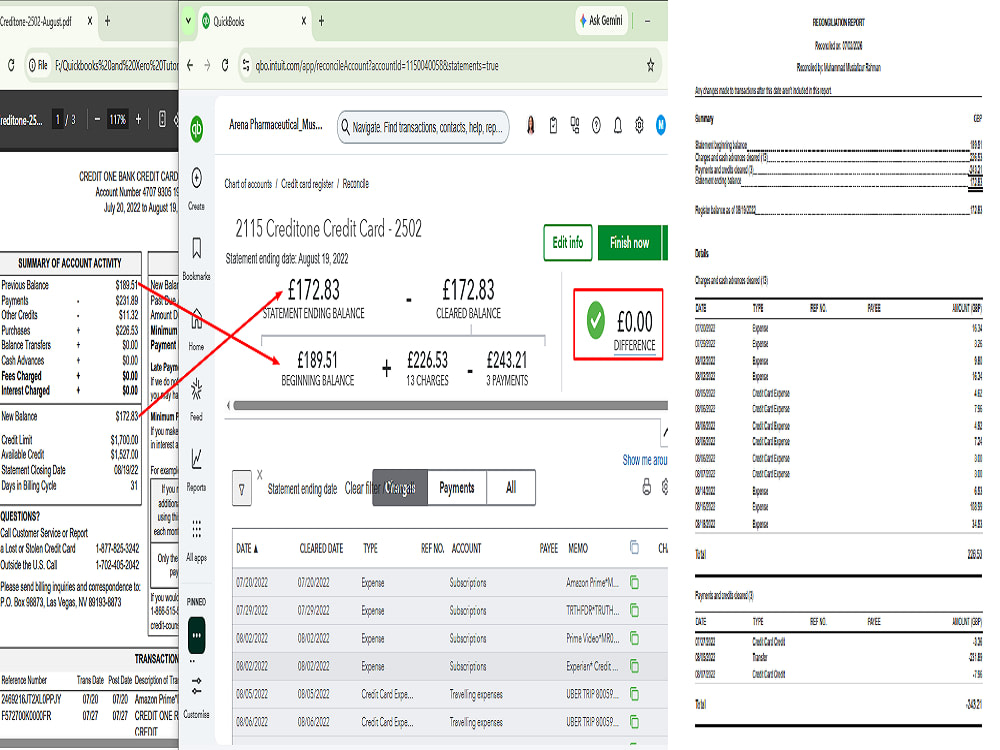Click fit to page icon in PDF toolbar
The width and height of the screenshot is (1000, 750).
pos(162,119)
